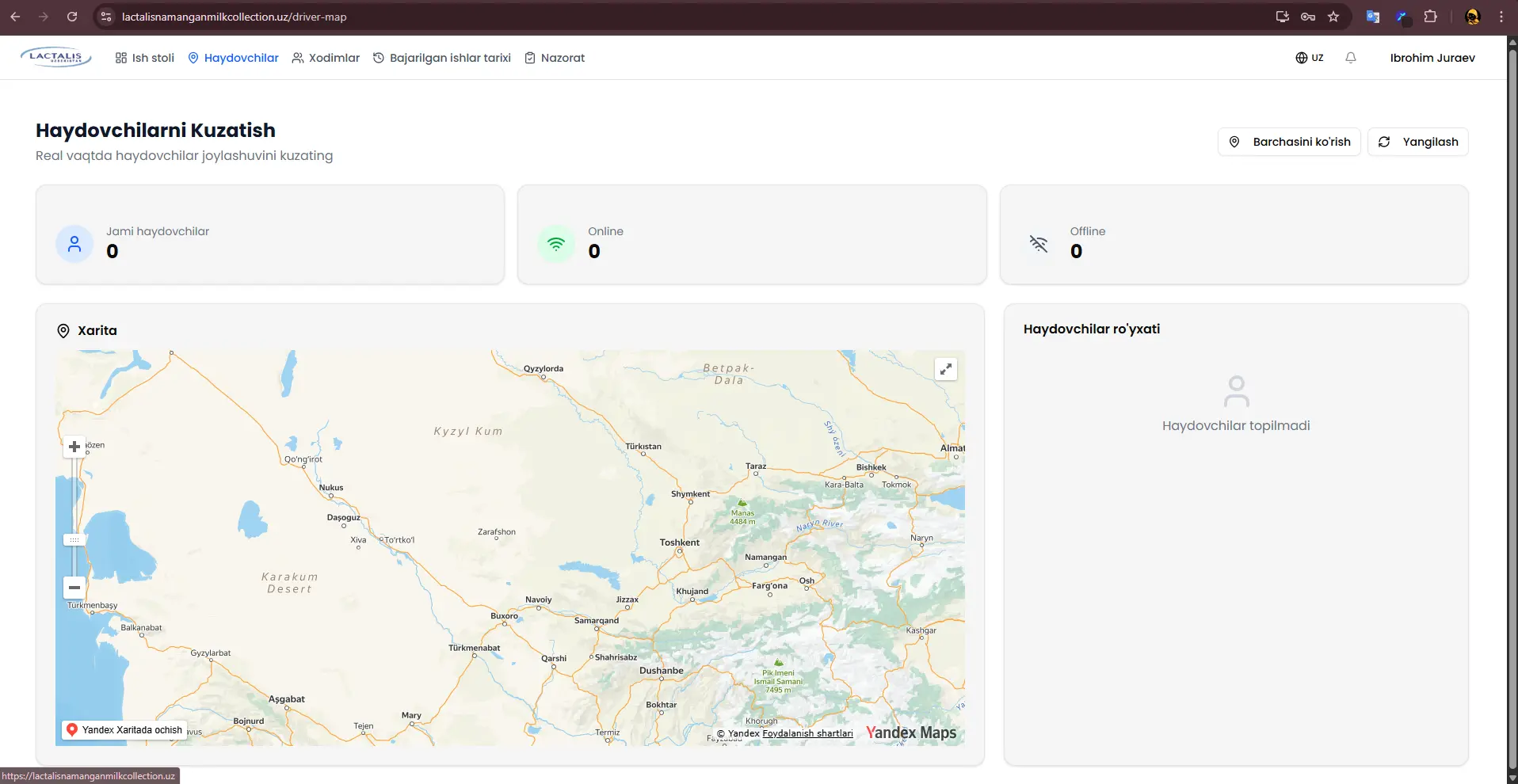Click Shymkent on the map
The width and height of the screenshot is (1518, 784).
pos(691,494)
